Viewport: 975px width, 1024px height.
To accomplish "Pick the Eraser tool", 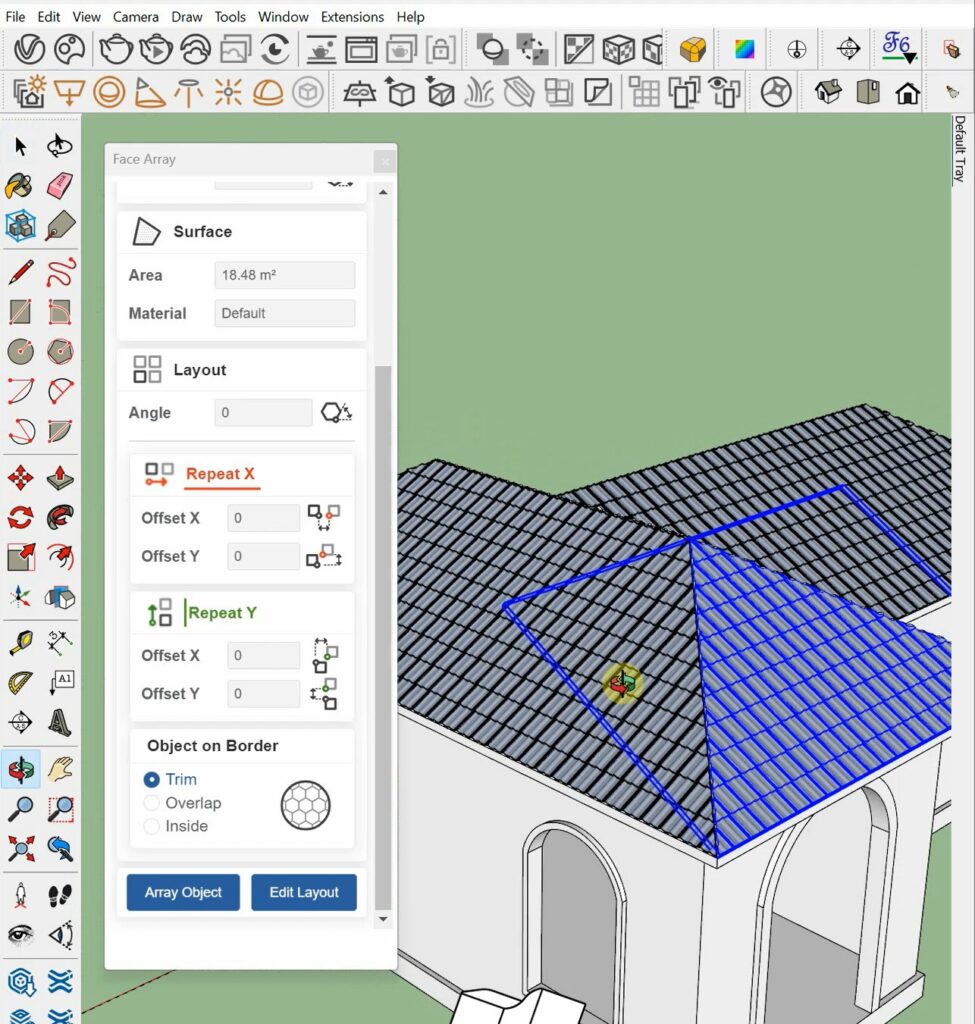I will tap(60, 186).
